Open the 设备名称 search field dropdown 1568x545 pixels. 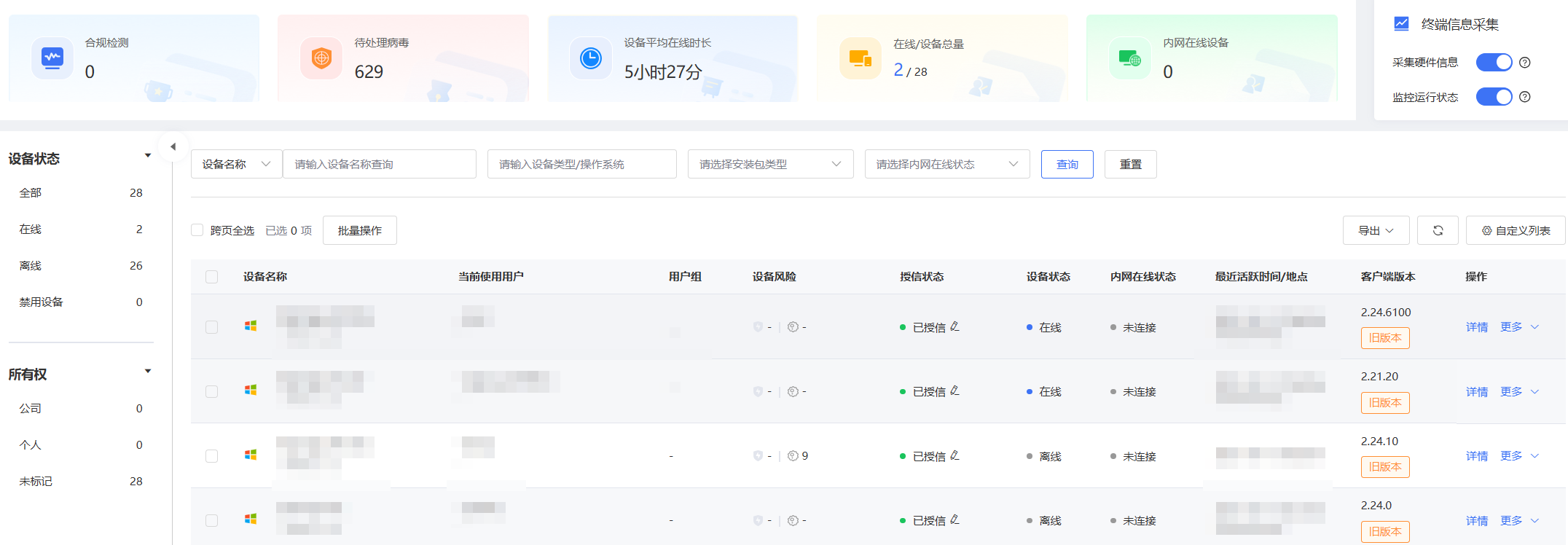236,164
